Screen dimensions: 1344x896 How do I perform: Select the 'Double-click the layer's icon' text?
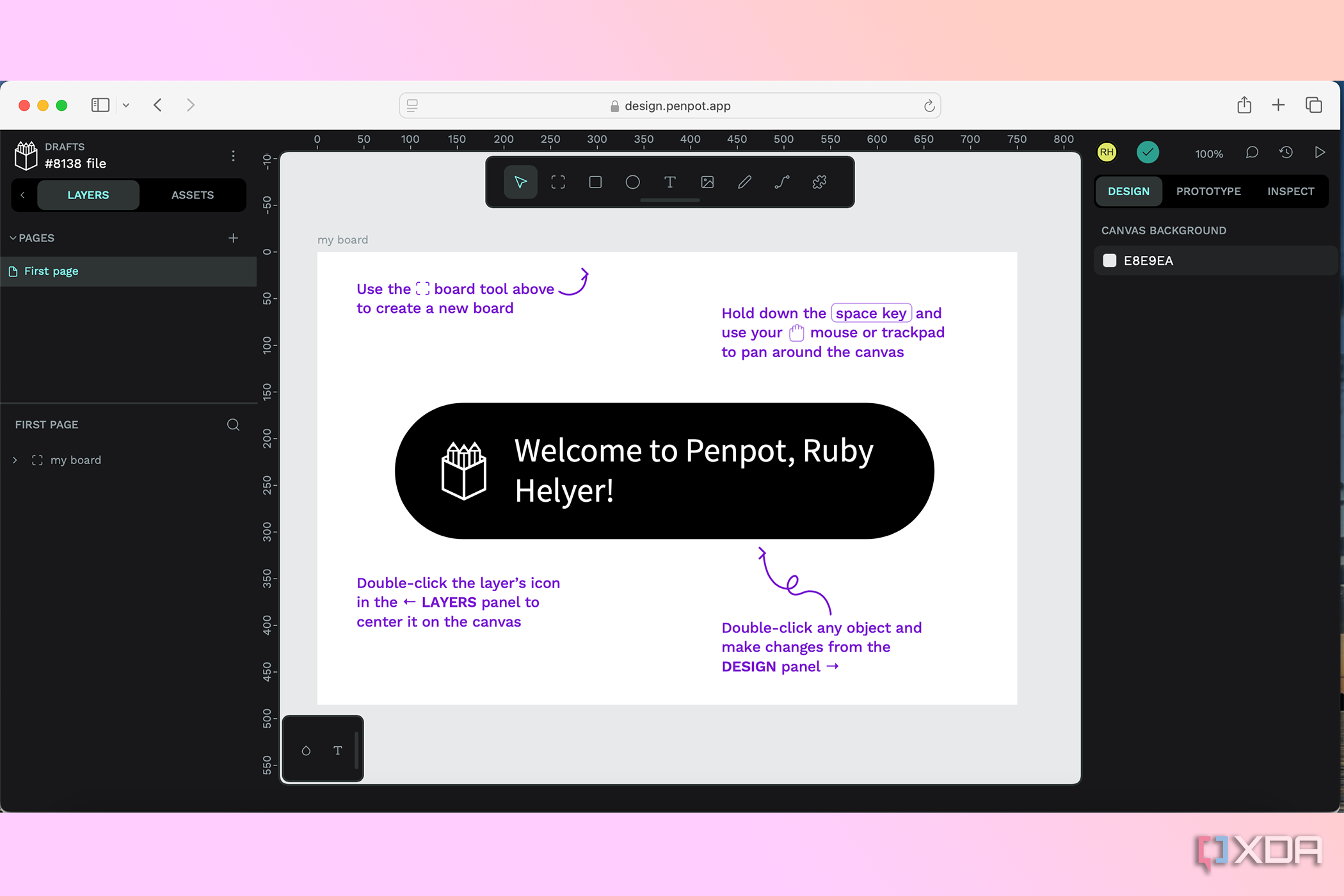pyautogui.click(x=458, y=602)
